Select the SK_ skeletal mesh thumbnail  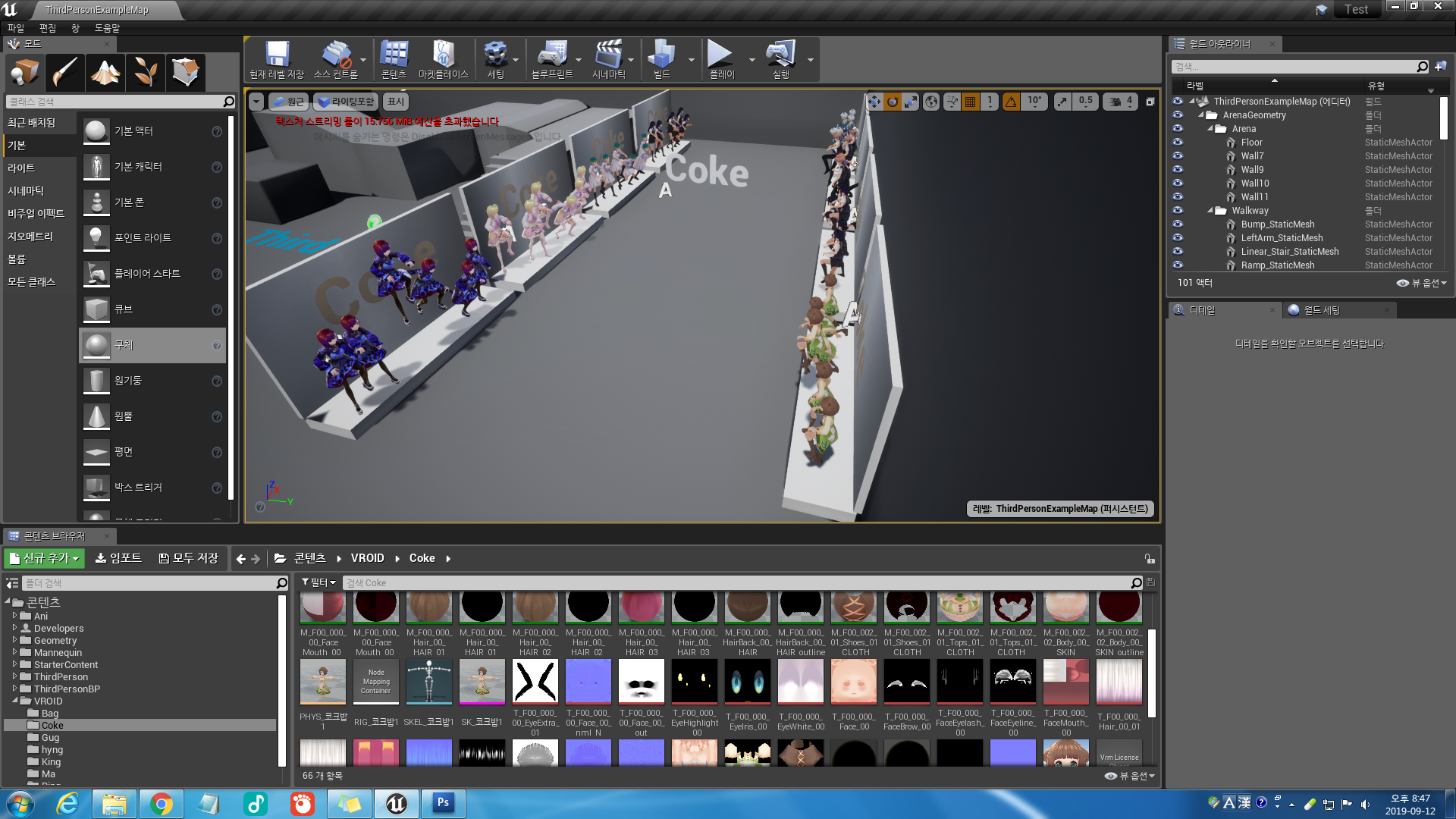[482, 682]
